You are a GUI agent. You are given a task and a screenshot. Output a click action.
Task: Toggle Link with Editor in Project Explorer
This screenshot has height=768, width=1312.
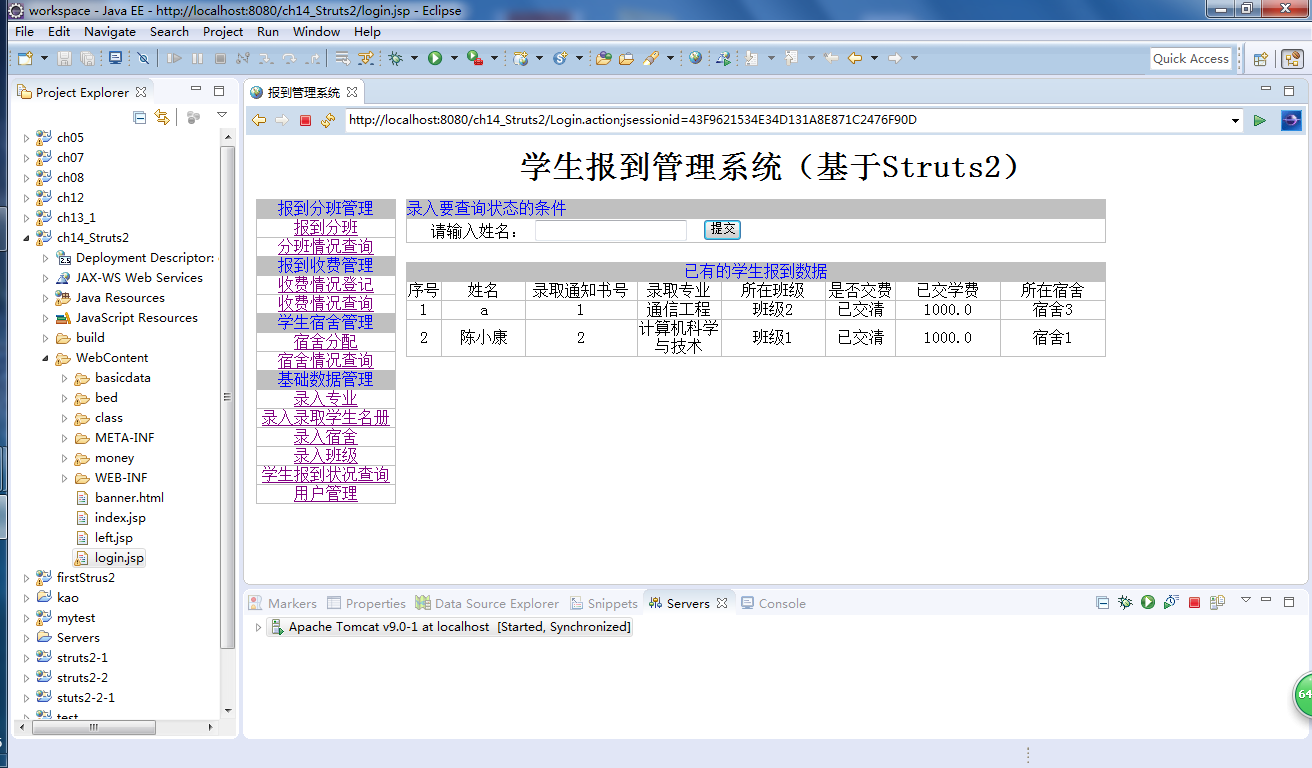(x=162, y=117)
